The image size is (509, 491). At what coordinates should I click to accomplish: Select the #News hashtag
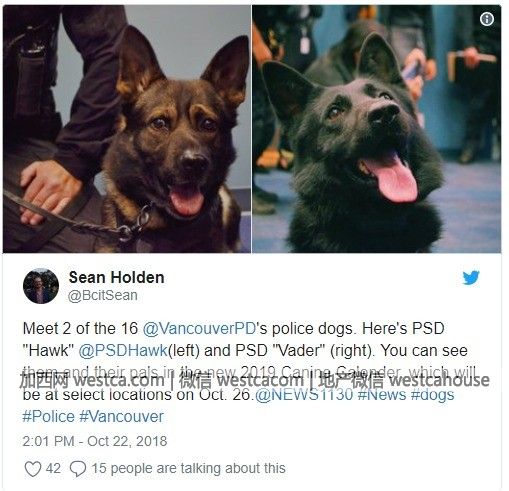tap(382, 395)
